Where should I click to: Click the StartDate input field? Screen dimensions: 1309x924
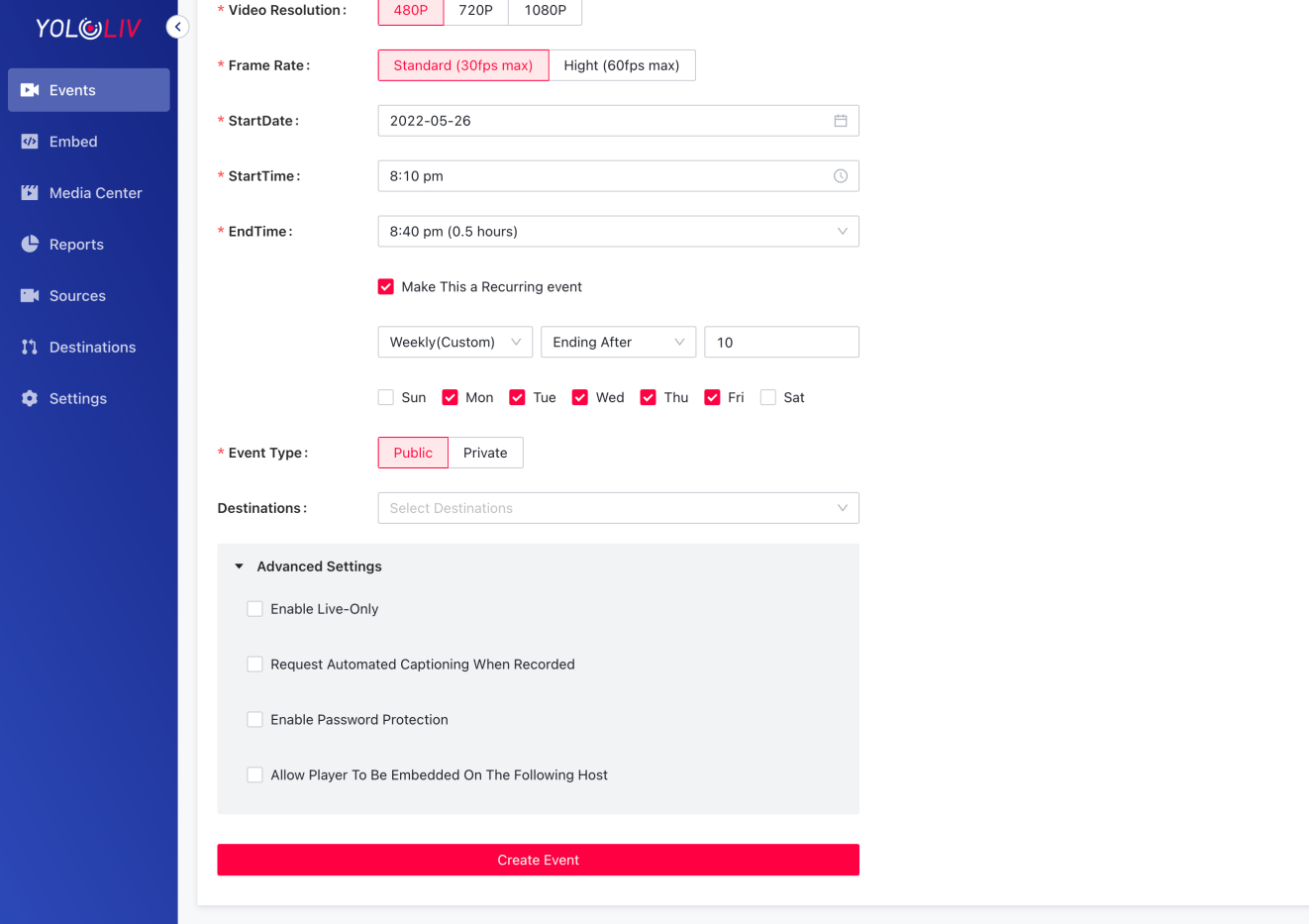619,121
